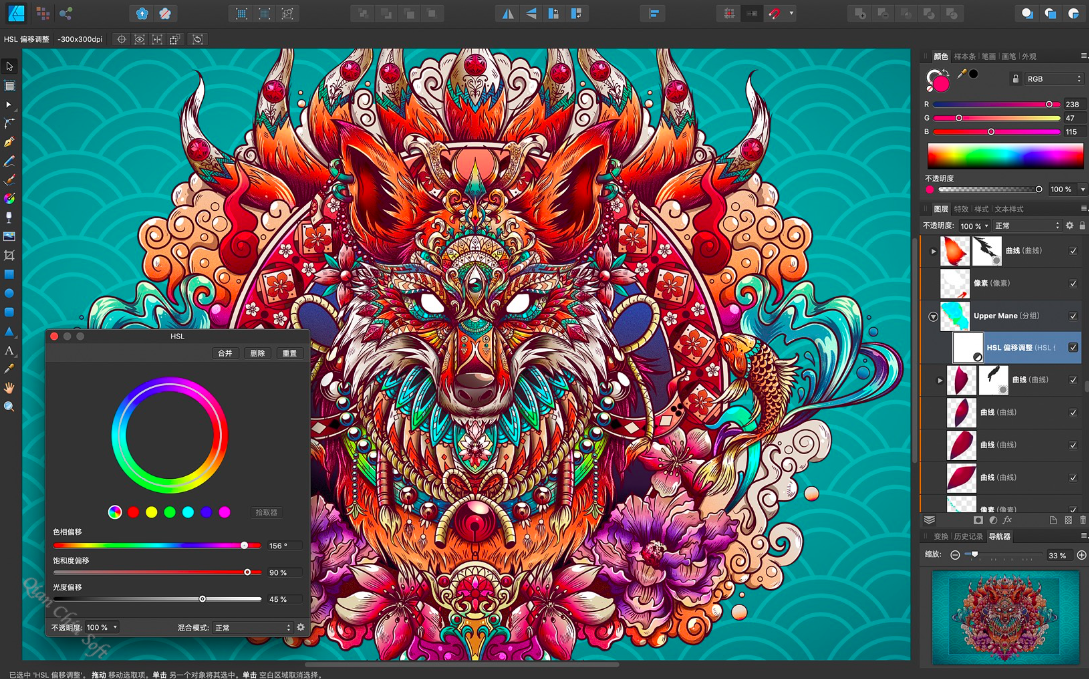Select red channel circle in HSL dialog
This screenshot has height=679, width=1089.
tap(133, 512)
